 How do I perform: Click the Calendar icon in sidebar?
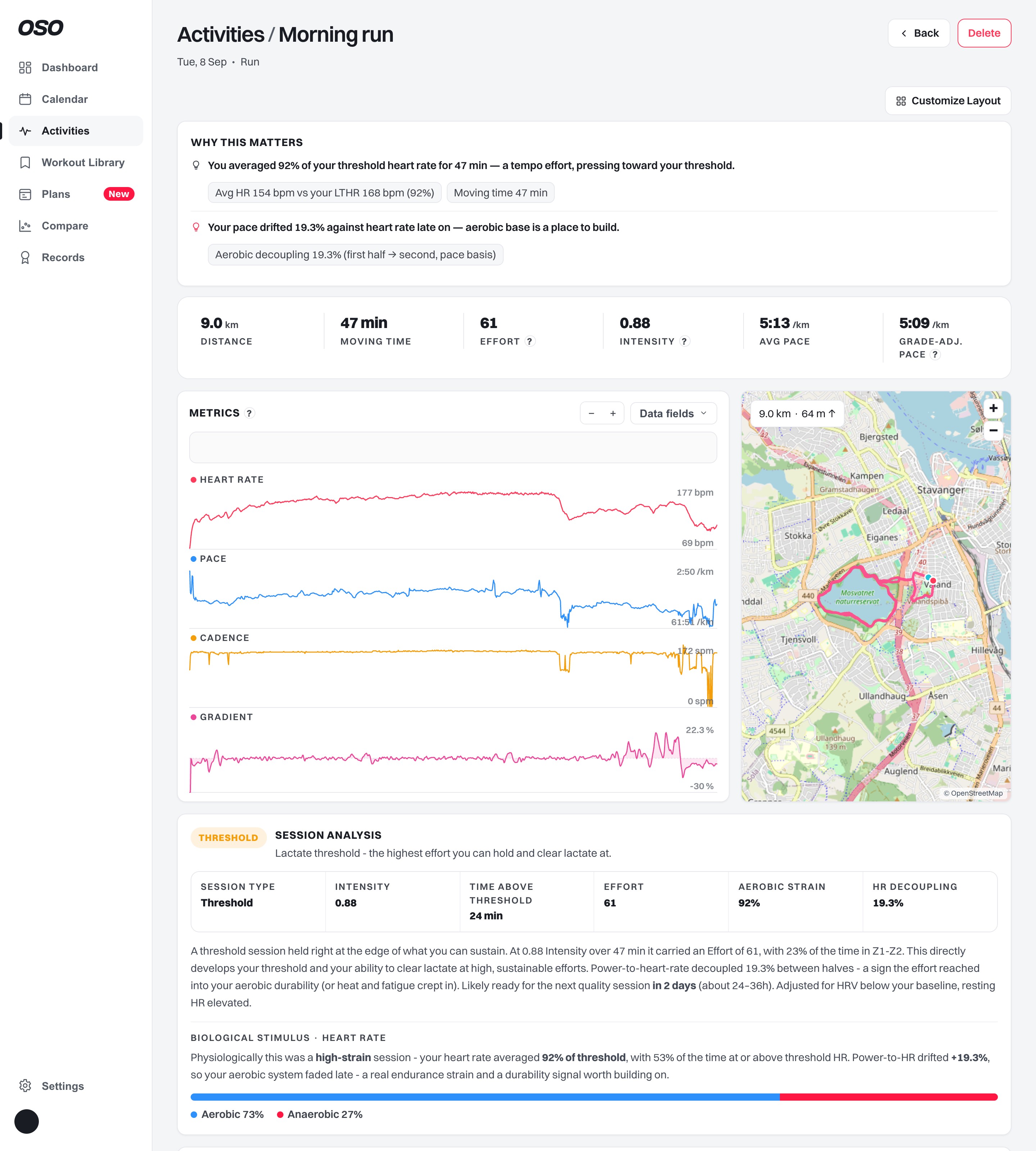[x=25, y=99]
